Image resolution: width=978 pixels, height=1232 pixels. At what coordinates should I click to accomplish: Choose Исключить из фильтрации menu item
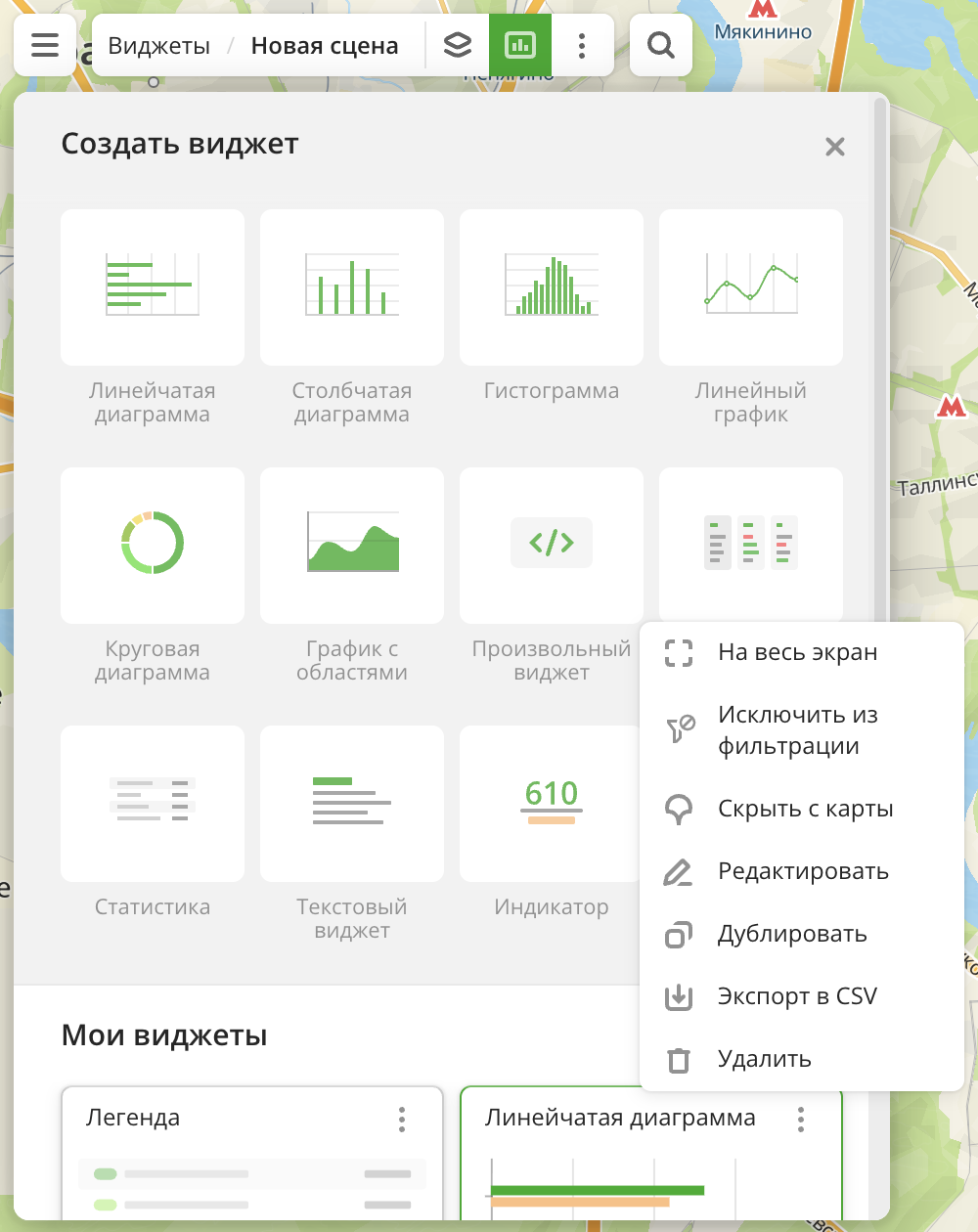[802, 730]
